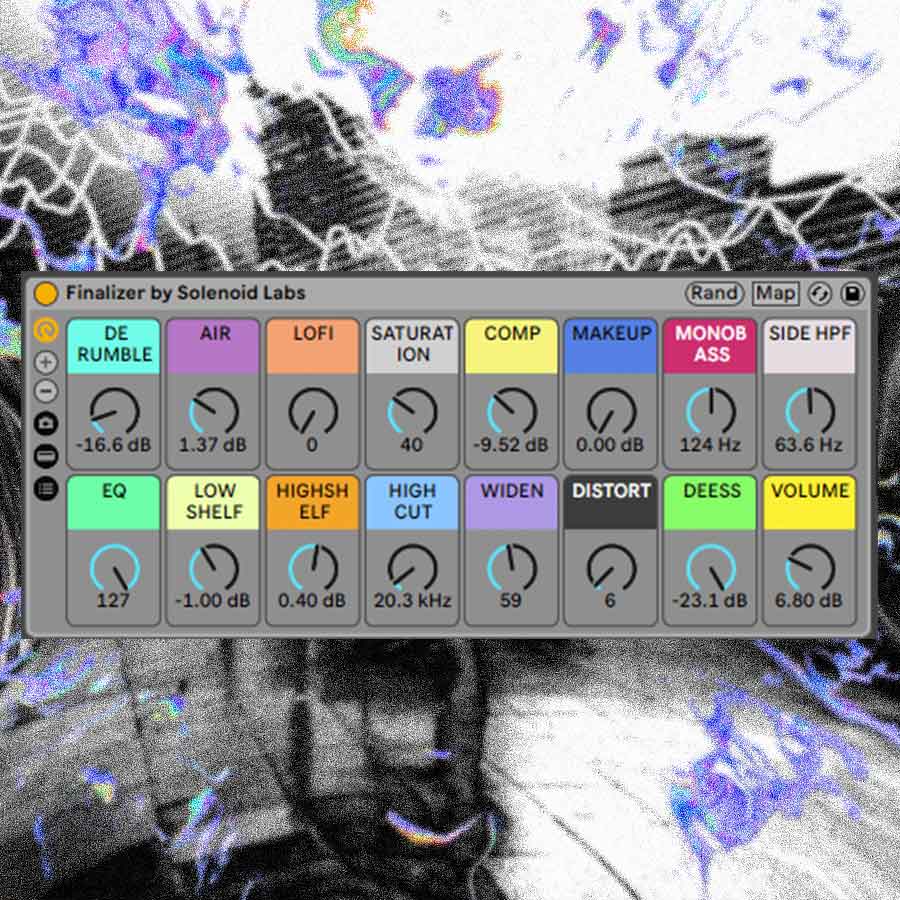Click the plus icon to show more macros

45,361
